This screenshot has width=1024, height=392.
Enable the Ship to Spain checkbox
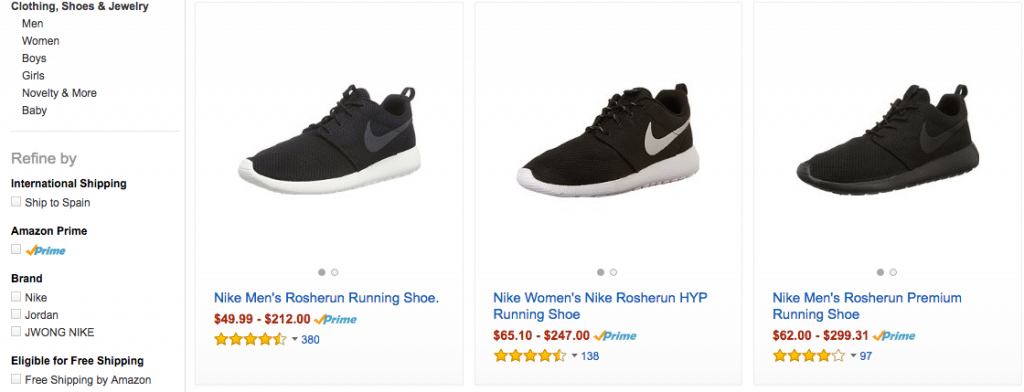(x=16, y=202)
